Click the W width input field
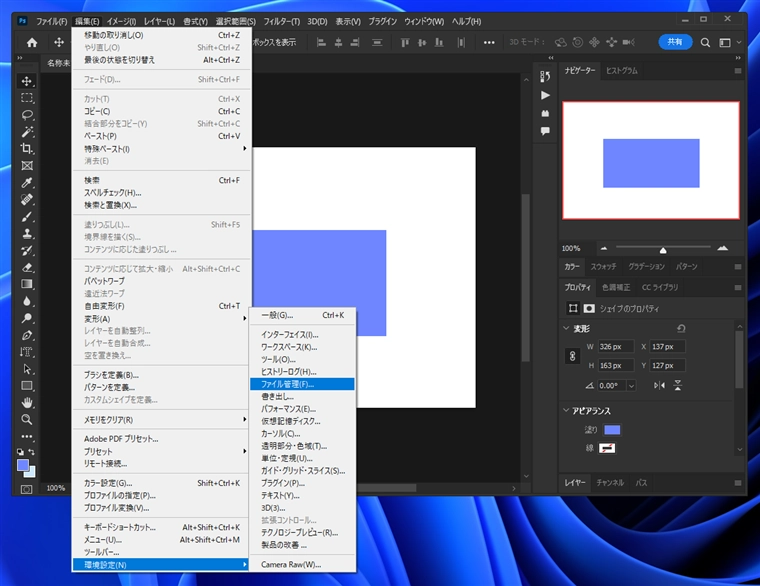 pyautogui.click(x=616, y=347)
